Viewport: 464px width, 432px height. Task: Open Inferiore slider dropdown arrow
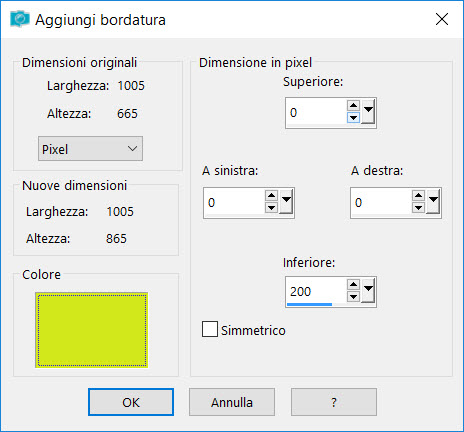368,290
